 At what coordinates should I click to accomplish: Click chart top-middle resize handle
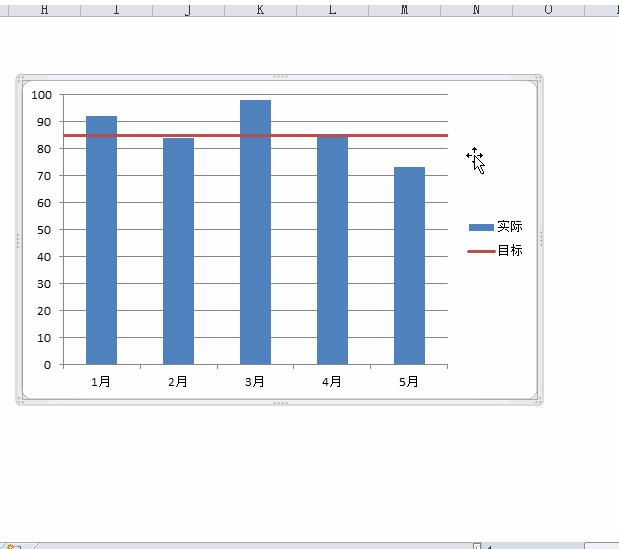click(x=280, y=76)
